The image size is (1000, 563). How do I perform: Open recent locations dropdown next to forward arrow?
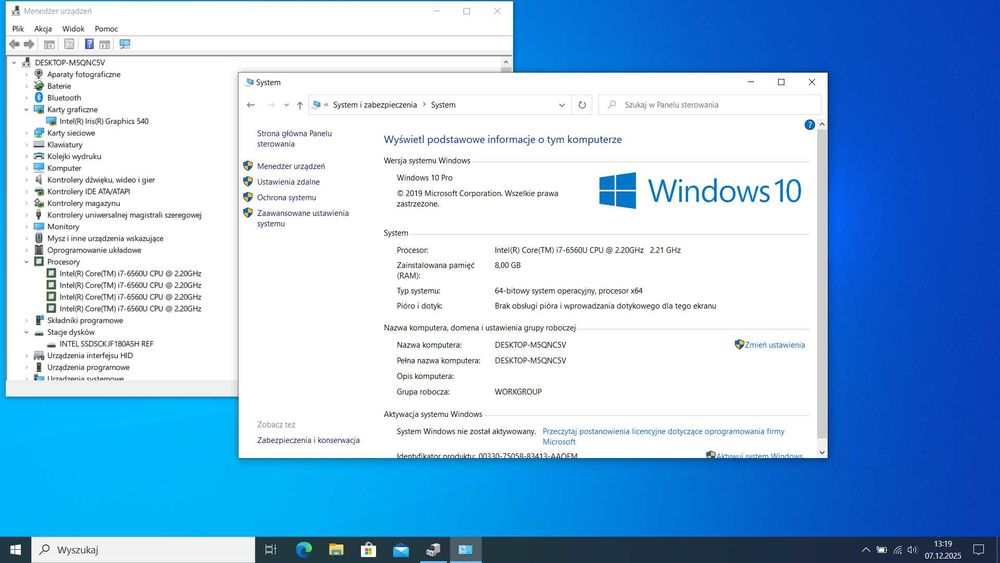[x=286, y=105]
